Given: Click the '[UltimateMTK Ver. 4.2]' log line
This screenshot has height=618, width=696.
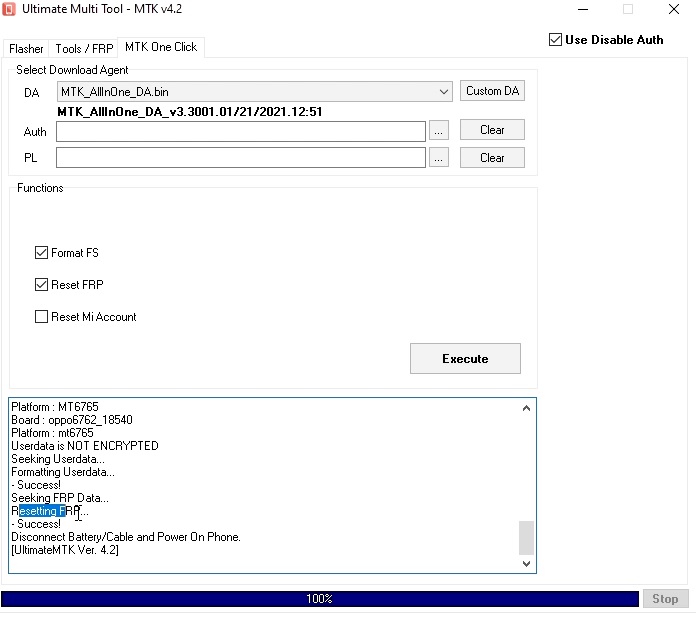Looking at the screenshot, I should point(65,550).
